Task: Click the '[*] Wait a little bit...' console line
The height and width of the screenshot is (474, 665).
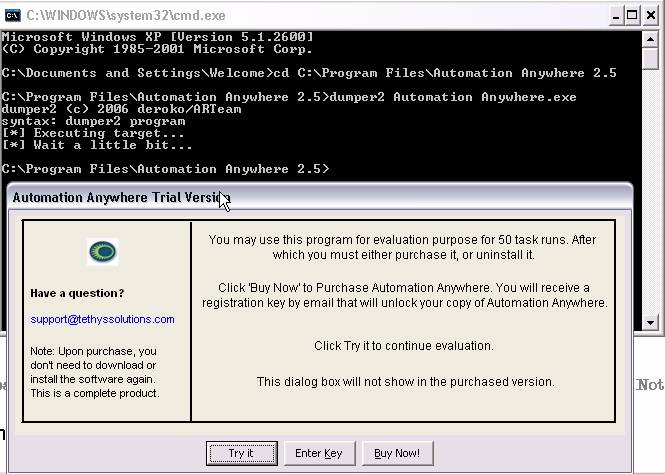Action: (97, 145)
